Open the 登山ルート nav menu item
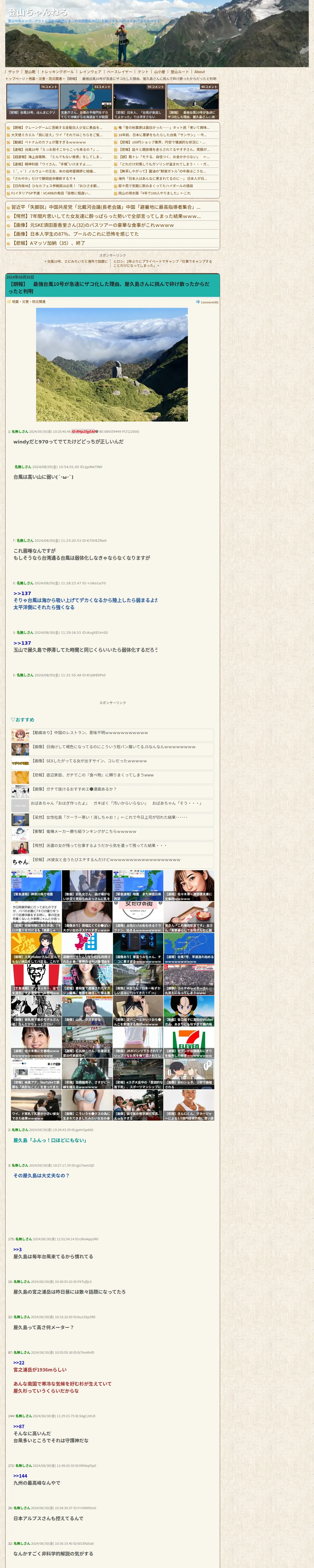The width and height of the screenshot is (314, 1568). pyautogui.click(x=180, y=72)
